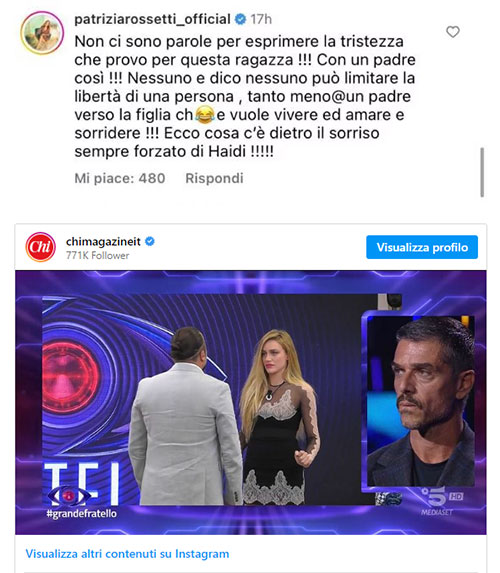
Task: Open the chimagazineit username link
Action: tap(103, 242)
